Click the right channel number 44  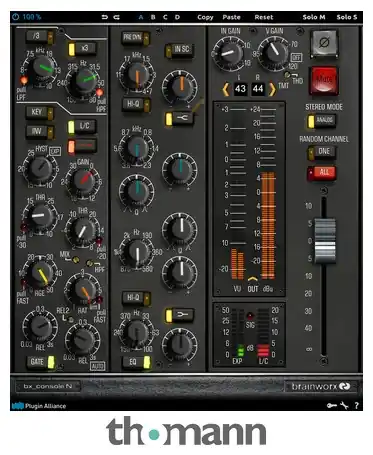coord(258,89)
